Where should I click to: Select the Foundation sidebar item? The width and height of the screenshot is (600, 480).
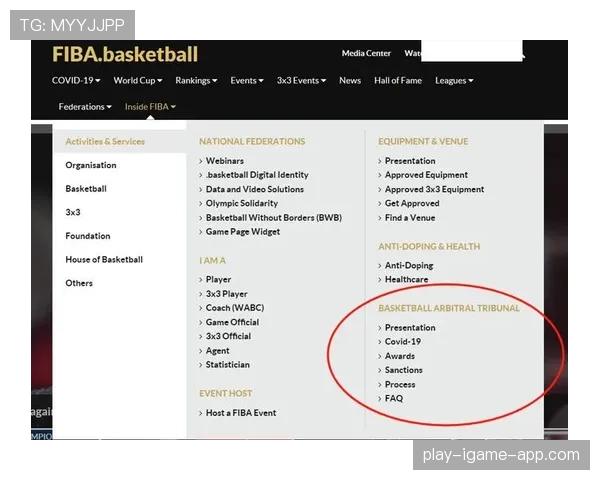[88, 236]
